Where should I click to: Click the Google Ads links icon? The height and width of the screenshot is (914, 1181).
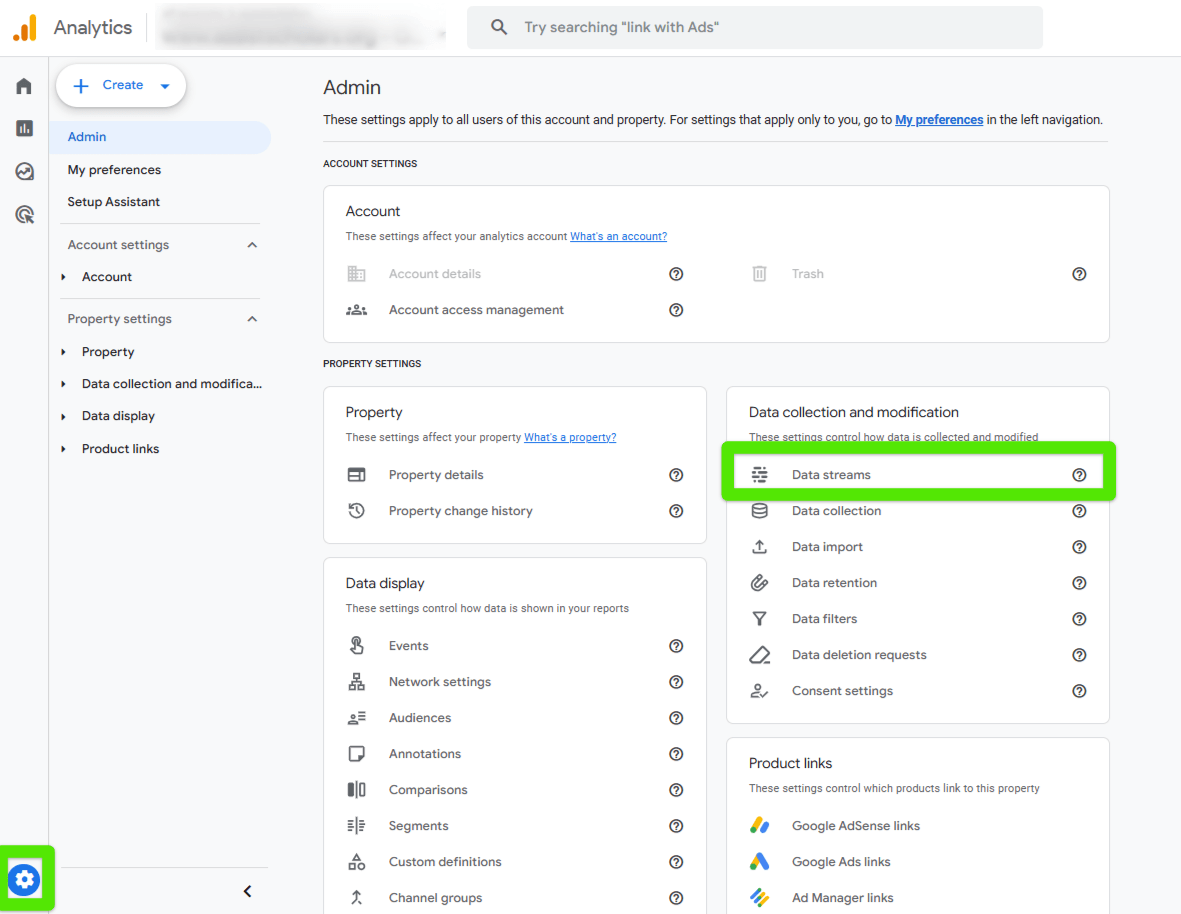point(760,862)
